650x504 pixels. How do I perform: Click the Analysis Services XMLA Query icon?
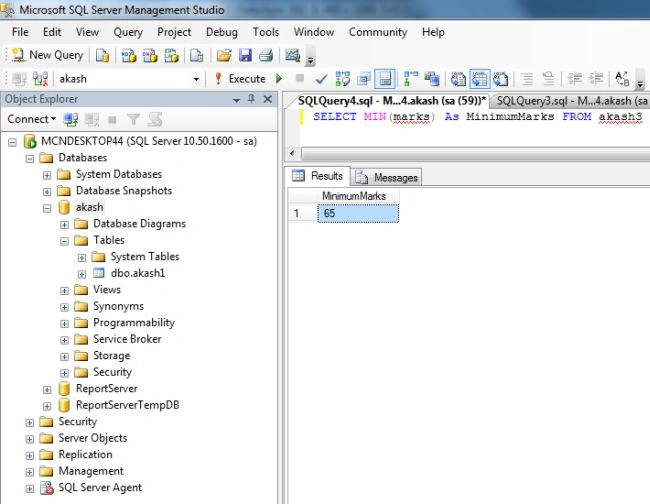[x=172, y=55]
